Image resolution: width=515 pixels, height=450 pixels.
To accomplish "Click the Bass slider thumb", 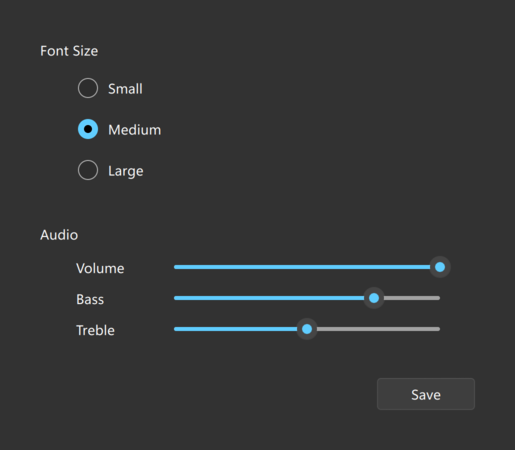I will pyautogui.click(x=374, y=298).
